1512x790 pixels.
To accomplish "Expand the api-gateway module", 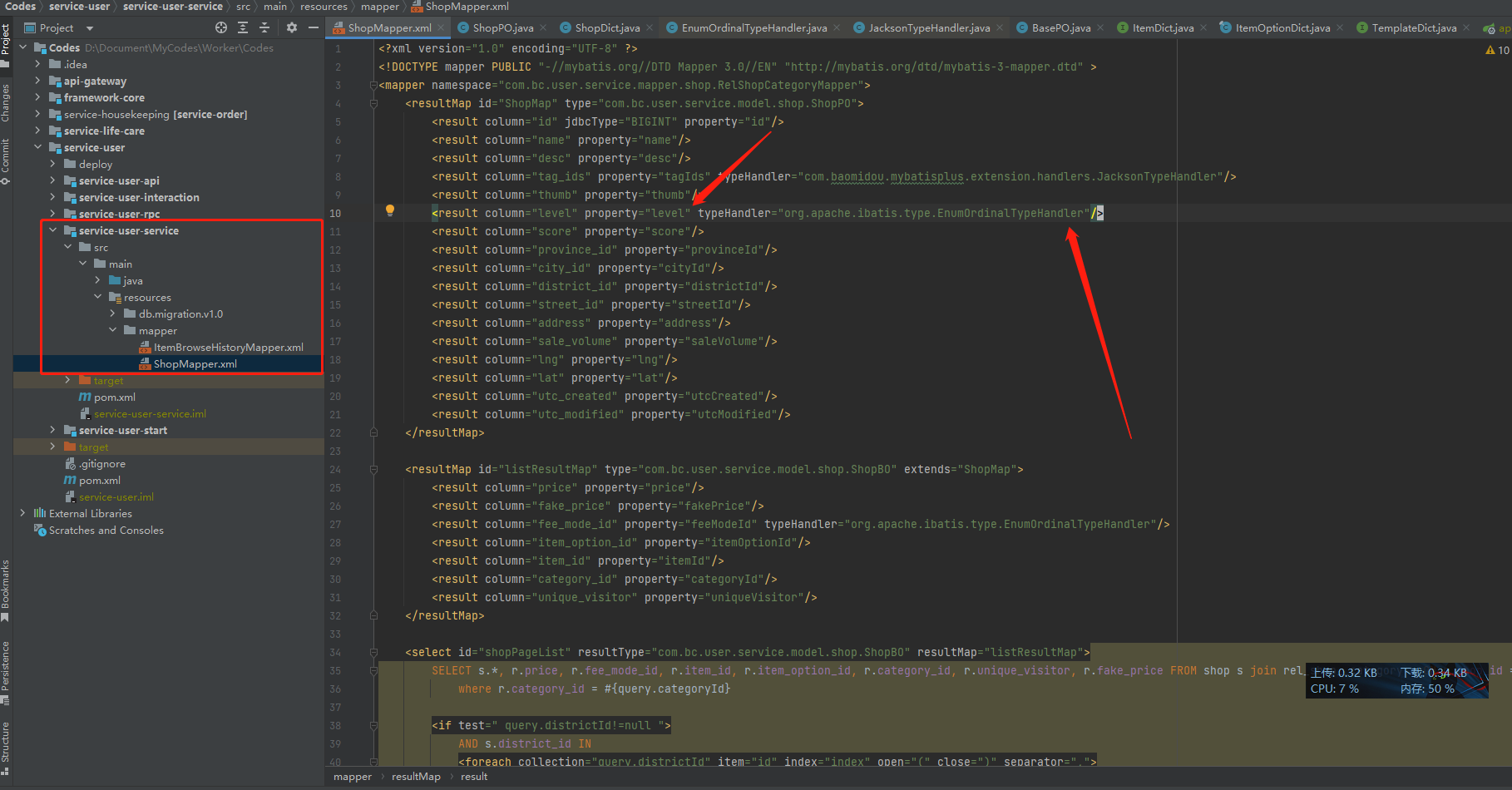I will pyautogui.click(x=37, y=81).
